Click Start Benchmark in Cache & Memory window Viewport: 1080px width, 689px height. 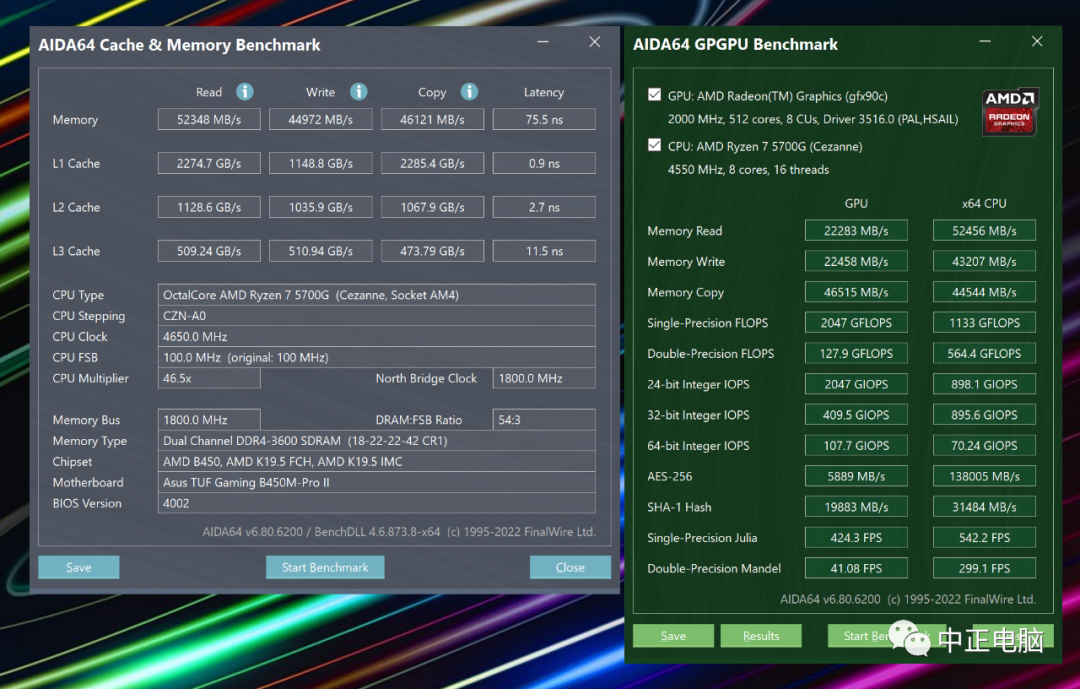pyautogui.click(x=325, y=567)
